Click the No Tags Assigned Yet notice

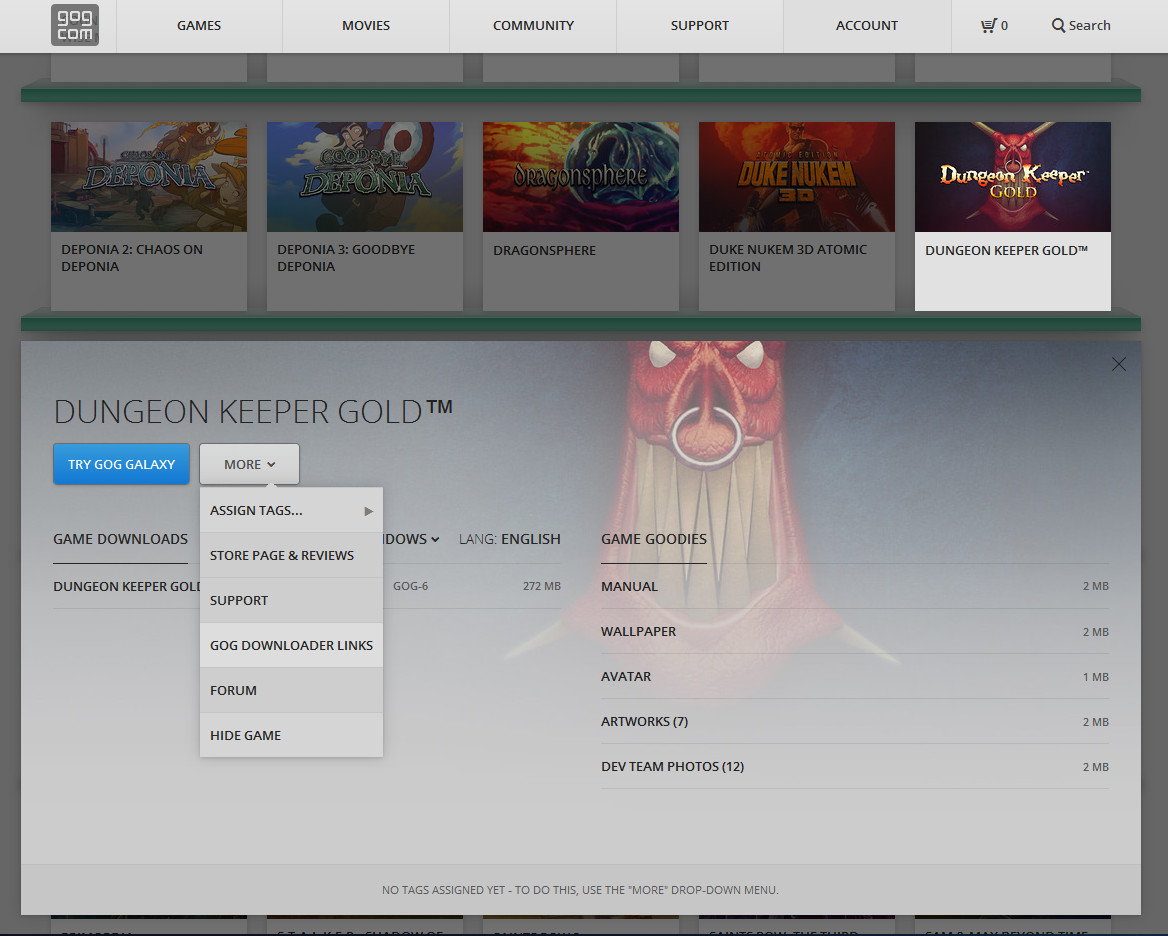click(x=580, y=890)
